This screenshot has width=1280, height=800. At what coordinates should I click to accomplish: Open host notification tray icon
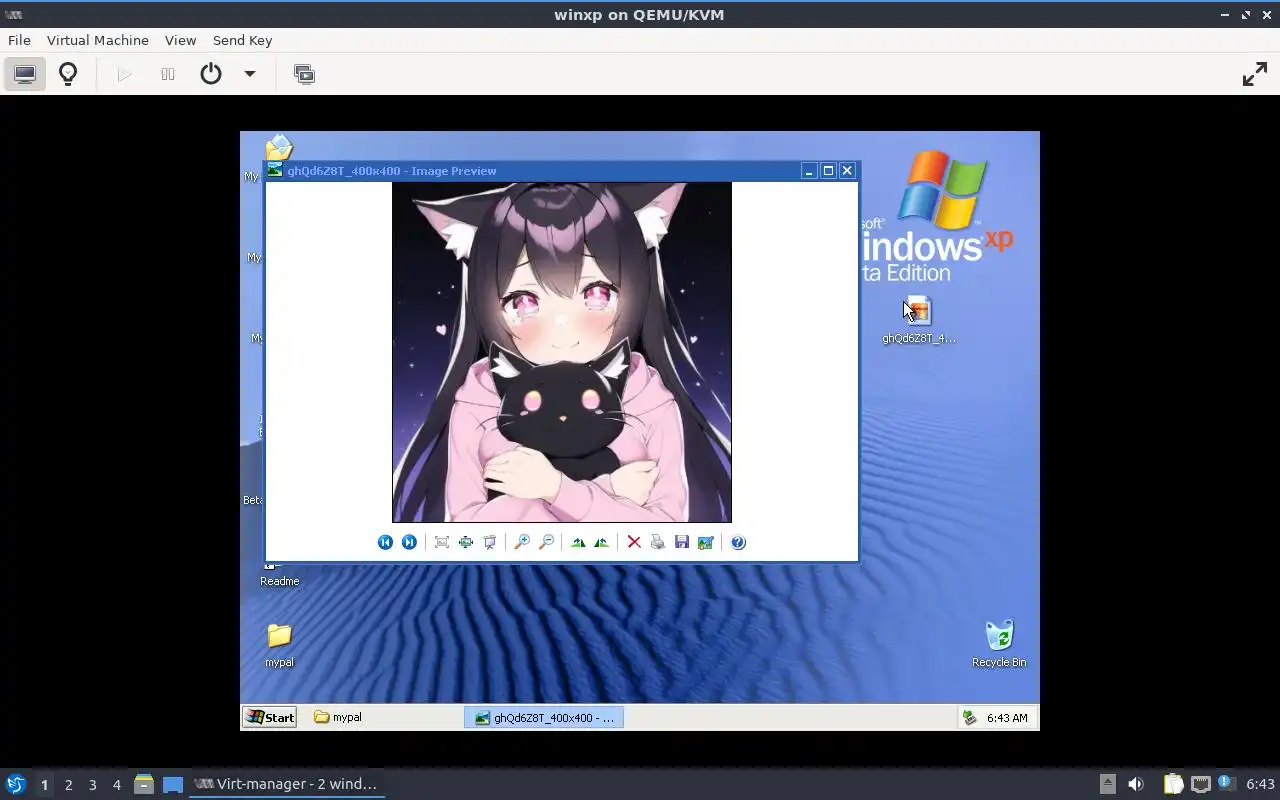[x=1227, y=784]
